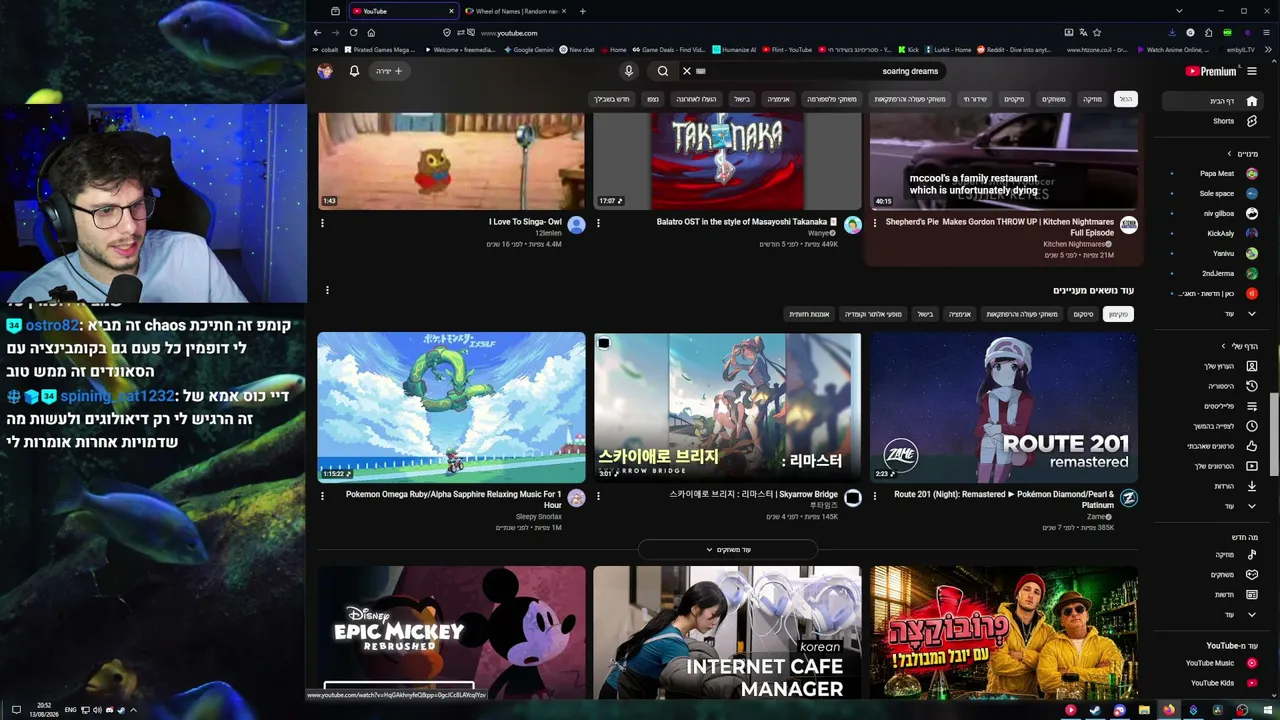Select the Live filter chip
Viewport: 1280px width, 720px height.
coord(975,99)
